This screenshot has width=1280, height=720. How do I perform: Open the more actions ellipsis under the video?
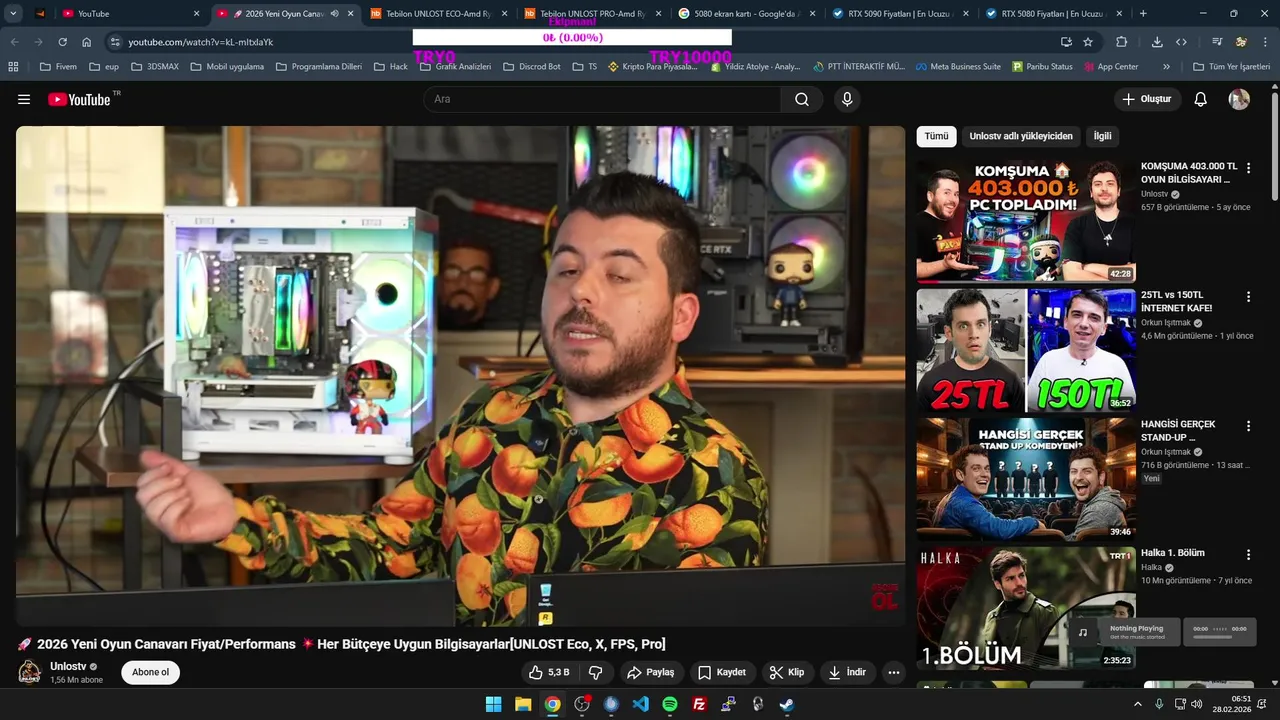[894, 672]
